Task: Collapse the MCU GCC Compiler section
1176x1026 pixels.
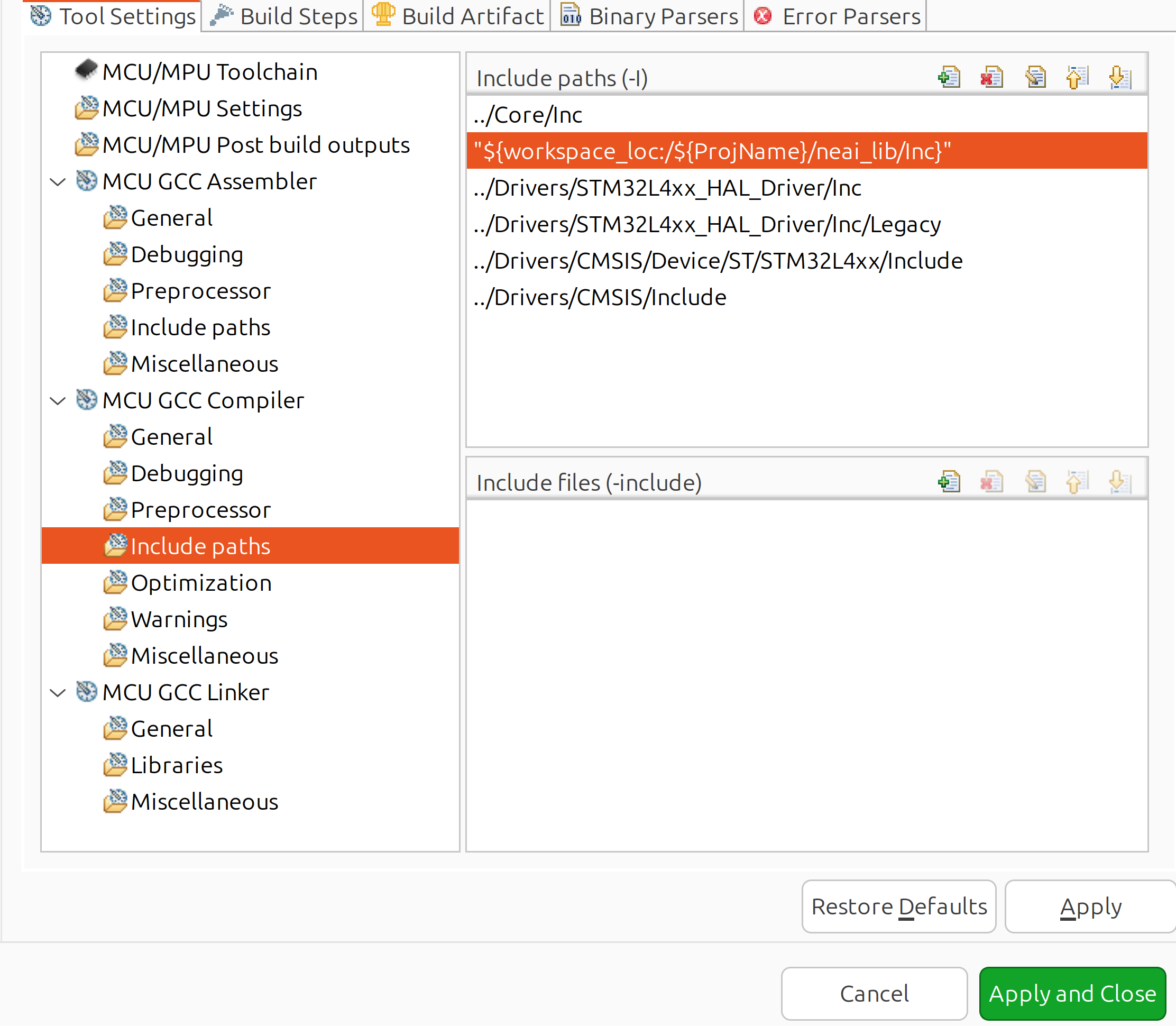Action: [57, 400]
